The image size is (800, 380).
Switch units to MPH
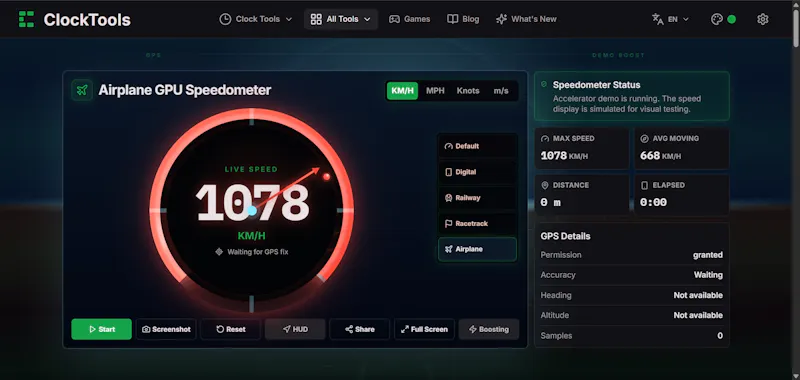click(x=435, y=91)
